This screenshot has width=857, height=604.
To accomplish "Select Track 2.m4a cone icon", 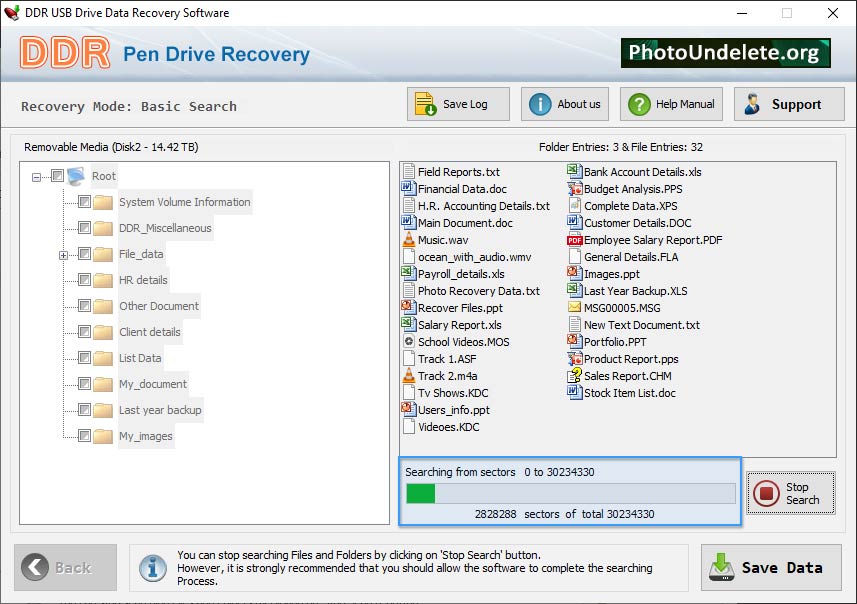I will point(408,376).
